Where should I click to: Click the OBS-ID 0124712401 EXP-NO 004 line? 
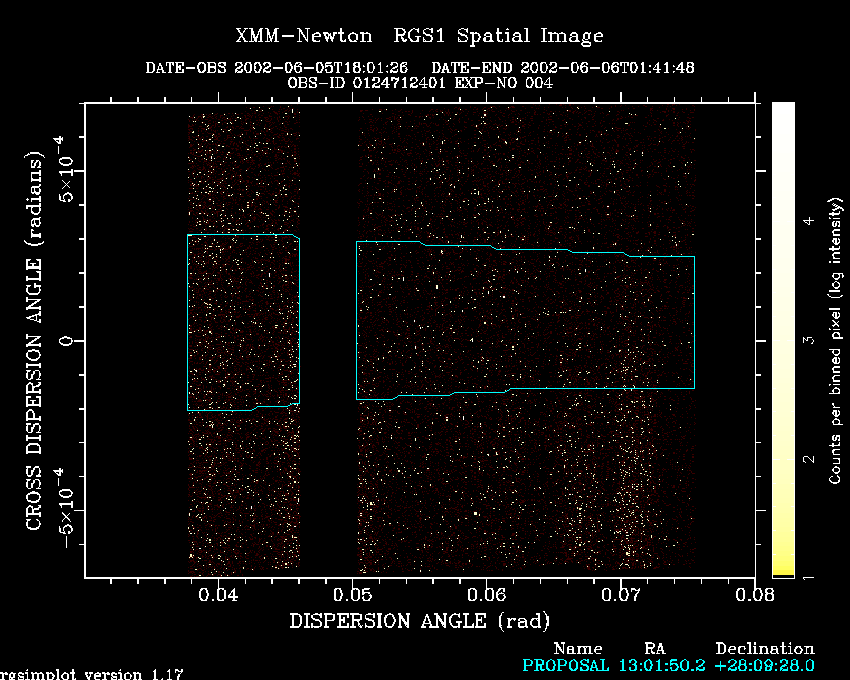420,83
